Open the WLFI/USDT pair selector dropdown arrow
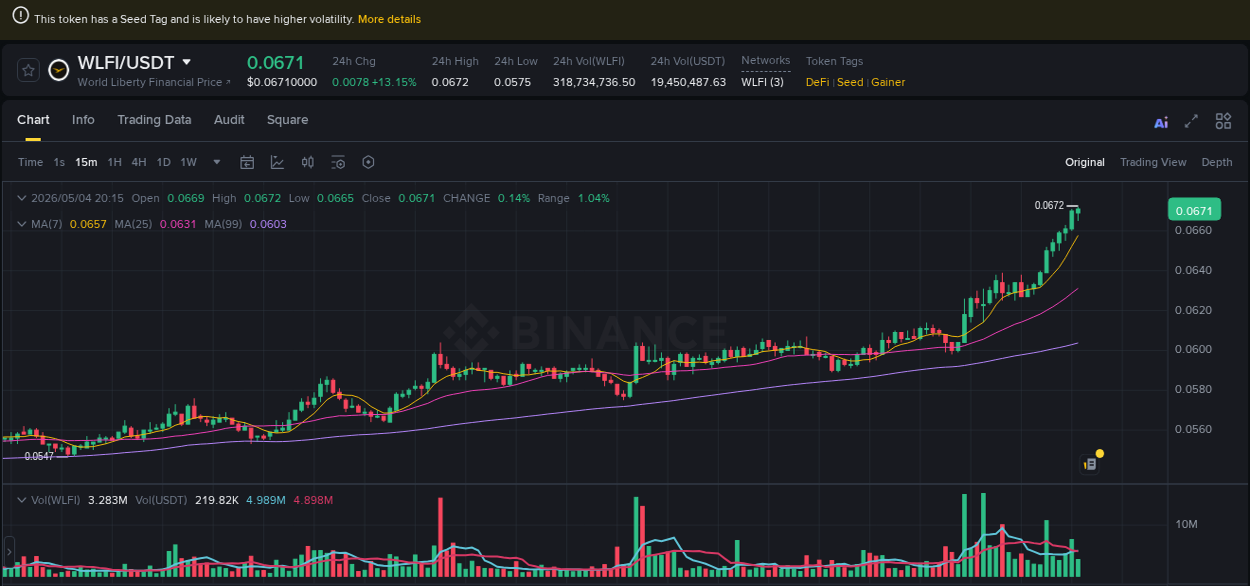1250x586 pixels. click(x=186, y=62)
